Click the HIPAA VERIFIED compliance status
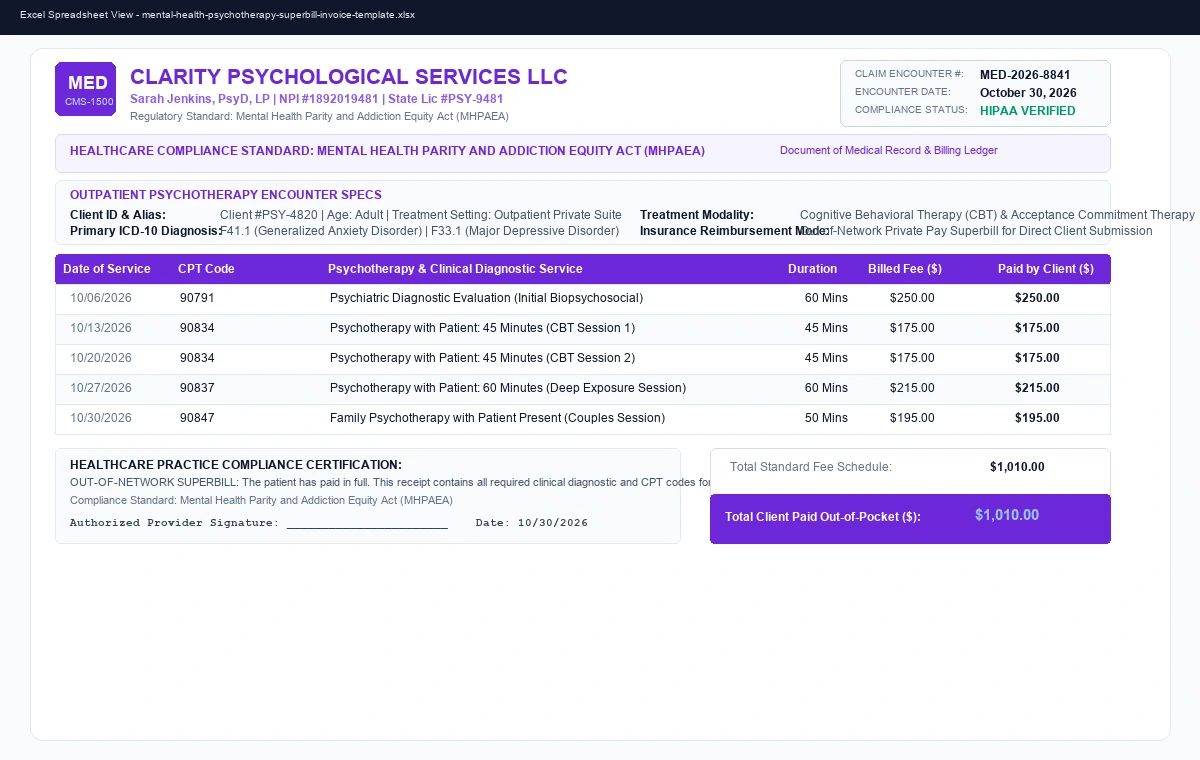The image size is (1200, 760). (1028, 111)
